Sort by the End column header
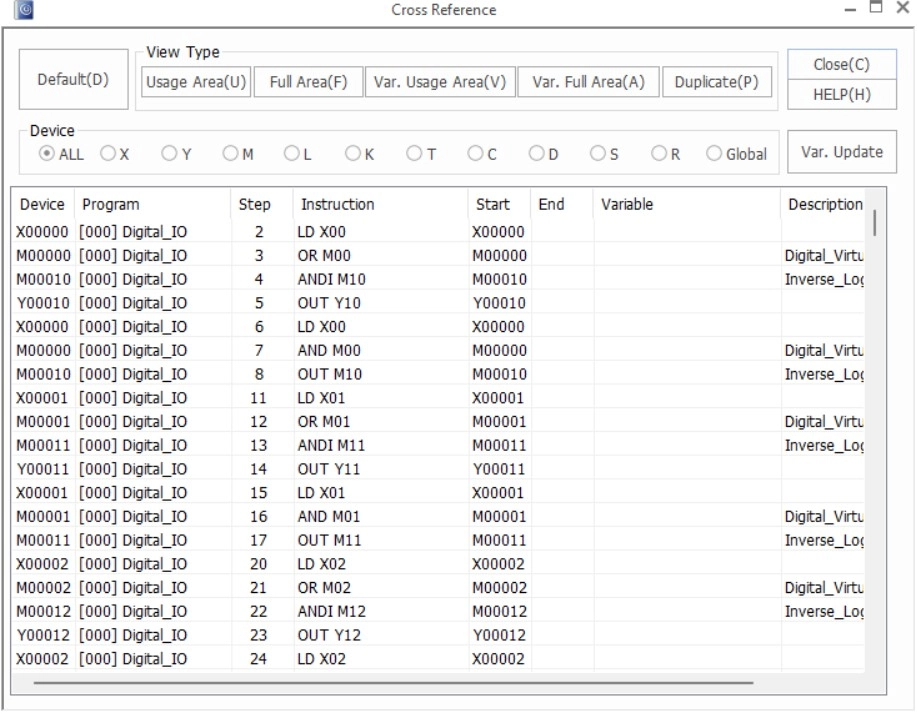 coord(561,204)
